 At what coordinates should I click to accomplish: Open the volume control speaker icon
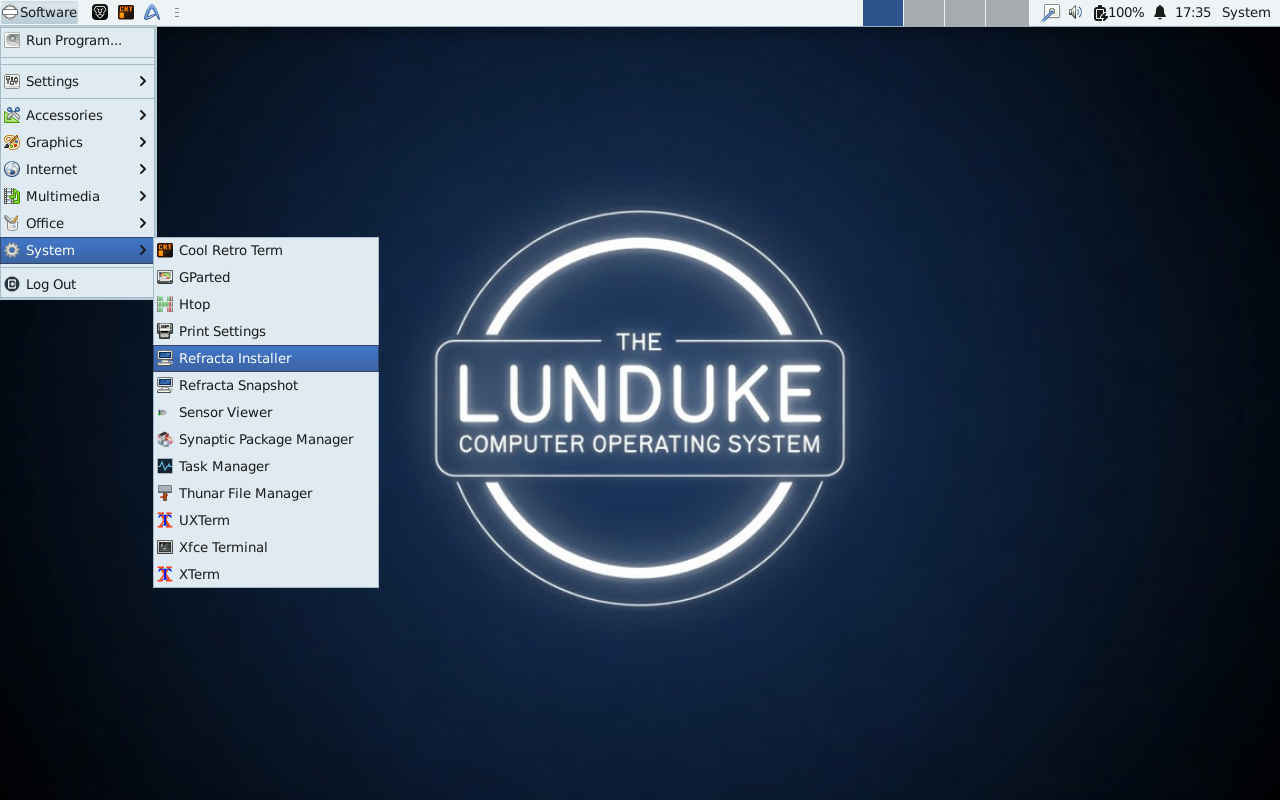(x=1076, y=13)
